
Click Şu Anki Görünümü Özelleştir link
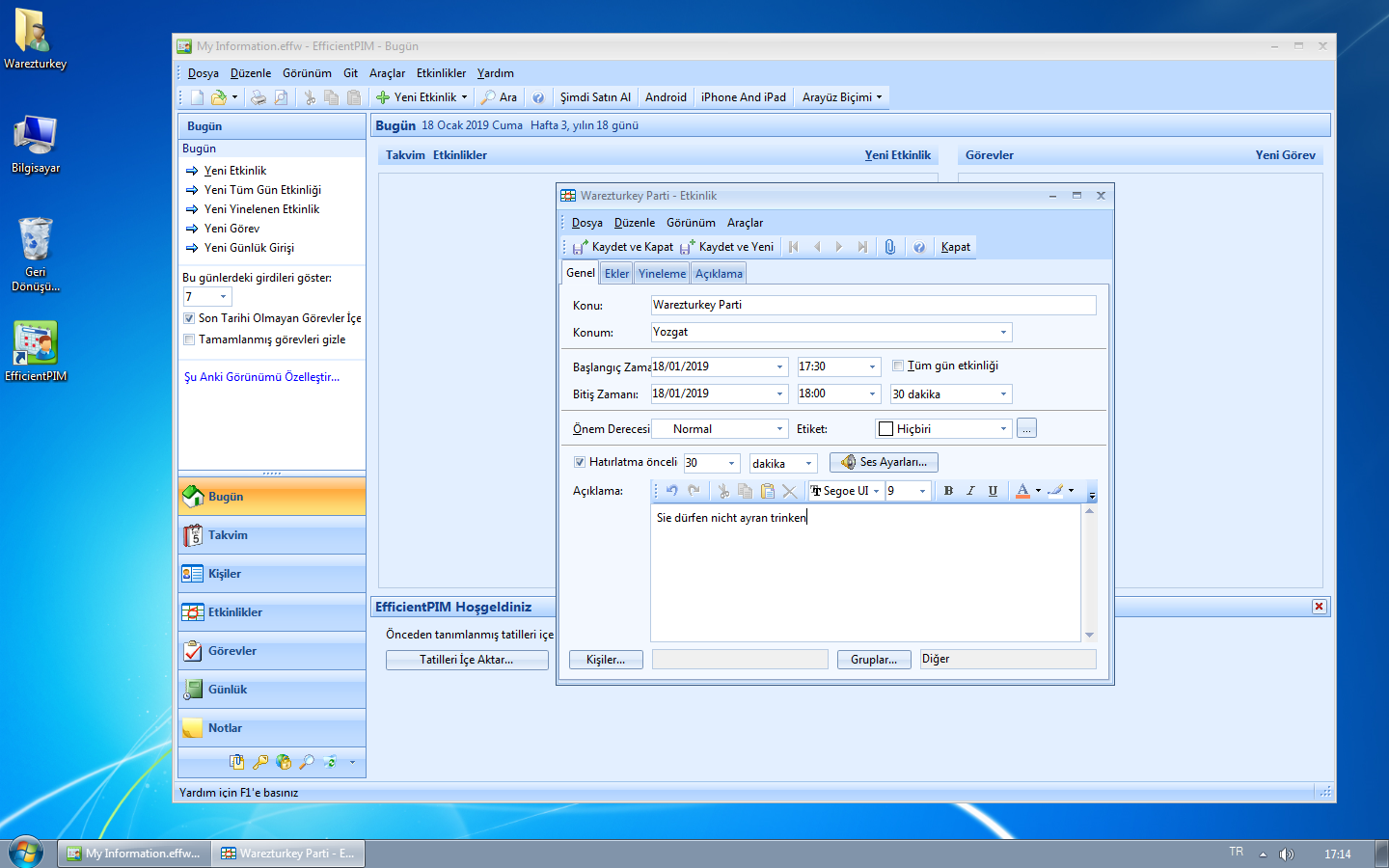tap(261, 377)
